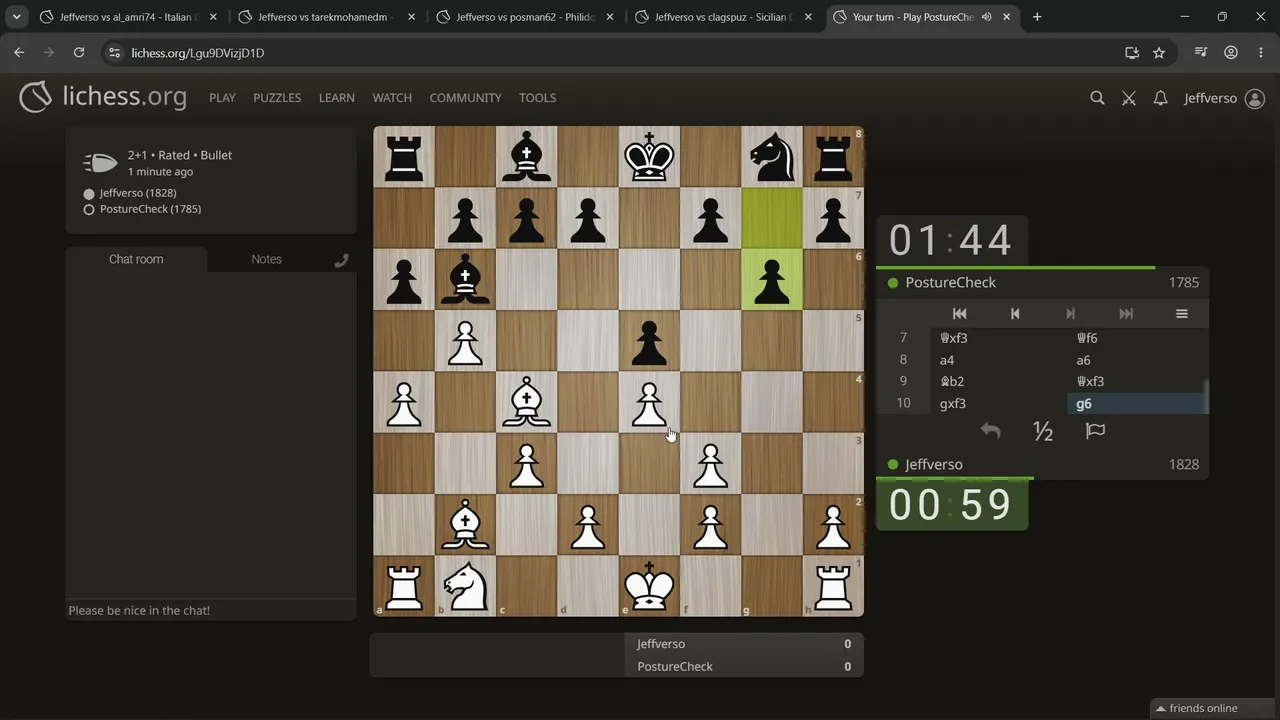This screenshot has width=1280, height=720.
Task: Open Jeffverso name below move list
Action: pos(934,465)
